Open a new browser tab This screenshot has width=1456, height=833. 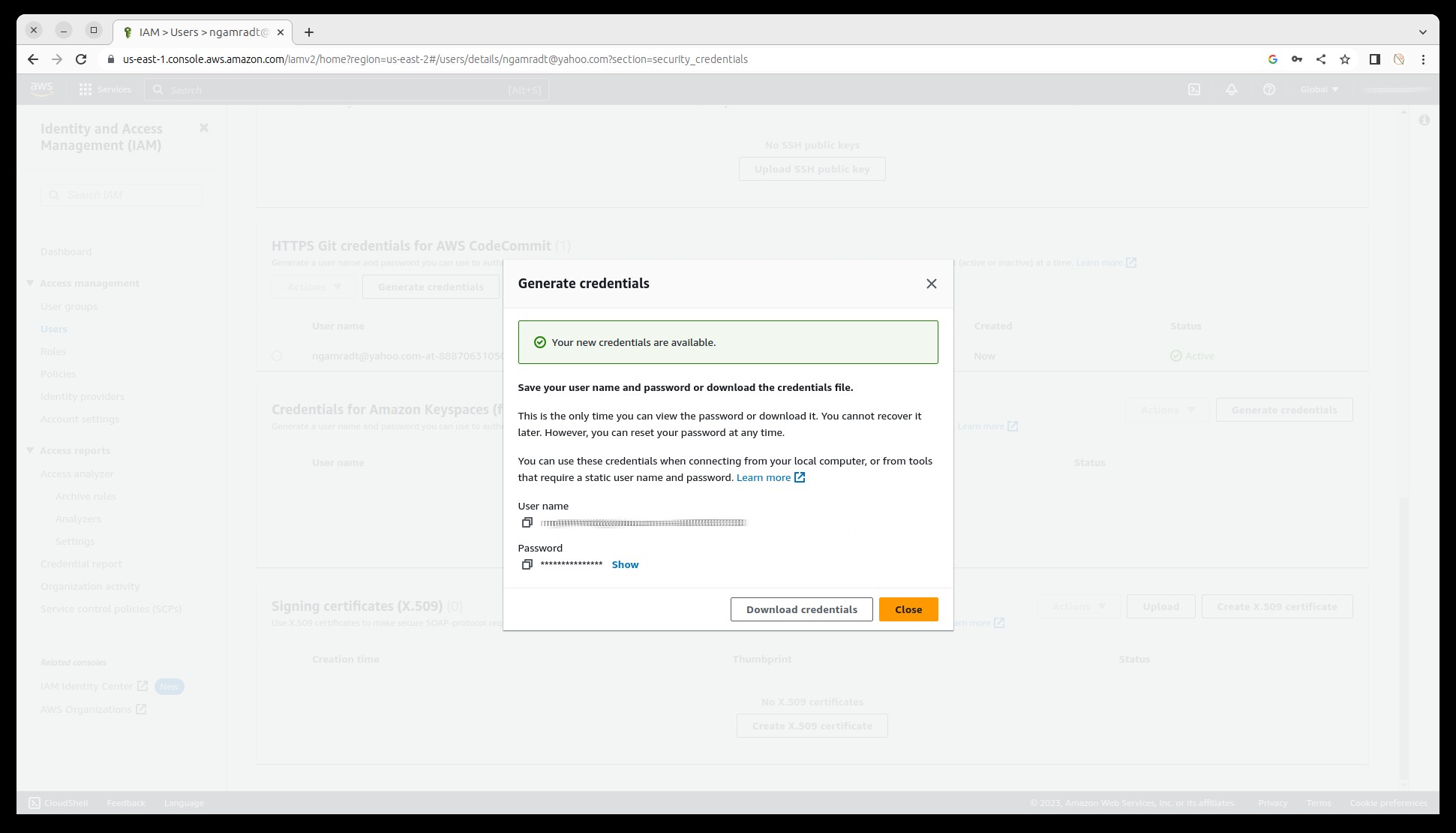[x=309, y=32]
